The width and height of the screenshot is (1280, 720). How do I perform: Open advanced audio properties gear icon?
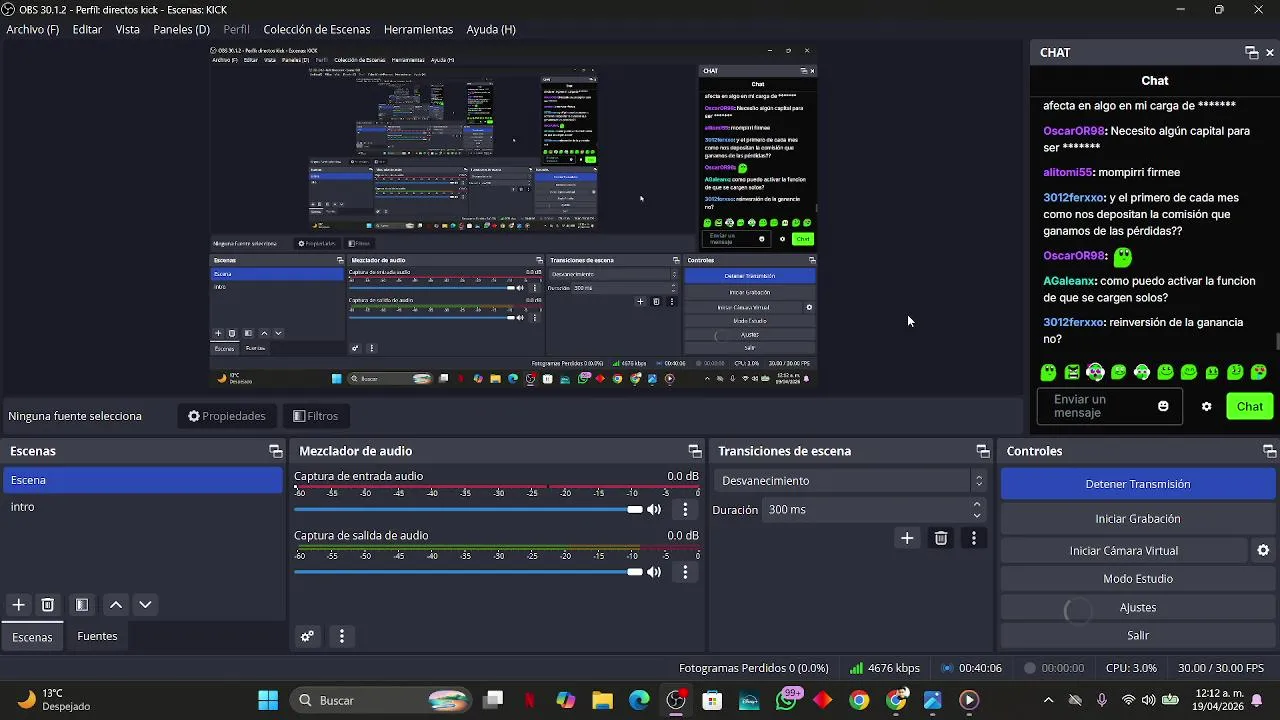pyautogui.click(x=307, y=636)
